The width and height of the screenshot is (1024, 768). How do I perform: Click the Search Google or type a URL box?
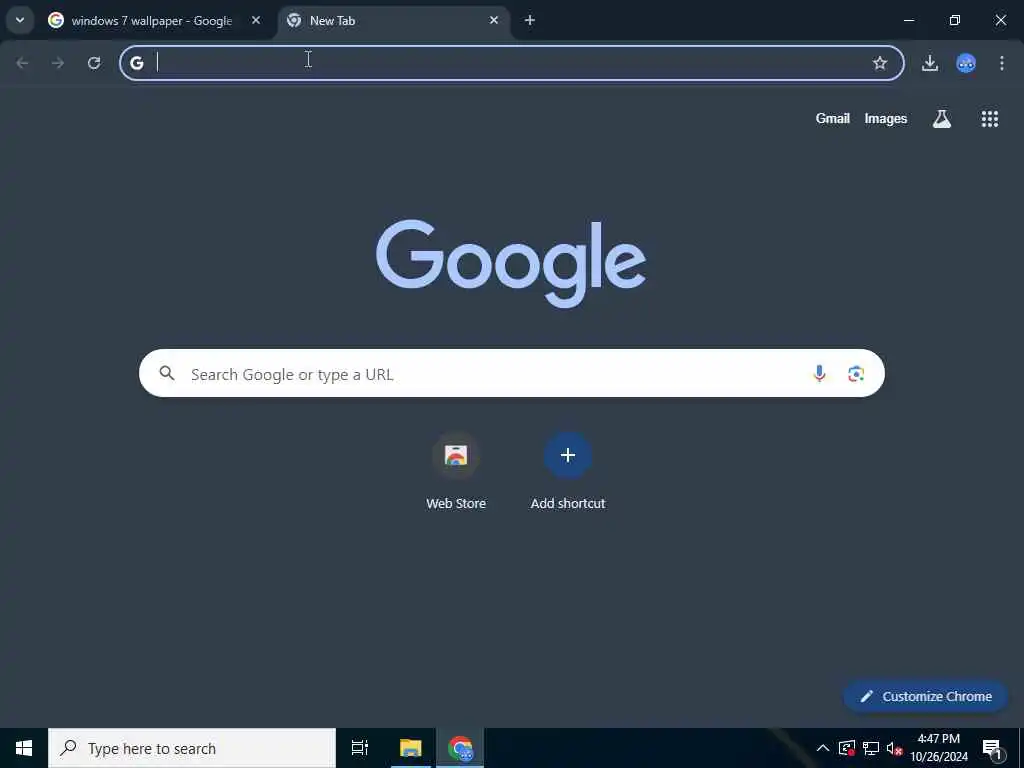click(511, 373)
